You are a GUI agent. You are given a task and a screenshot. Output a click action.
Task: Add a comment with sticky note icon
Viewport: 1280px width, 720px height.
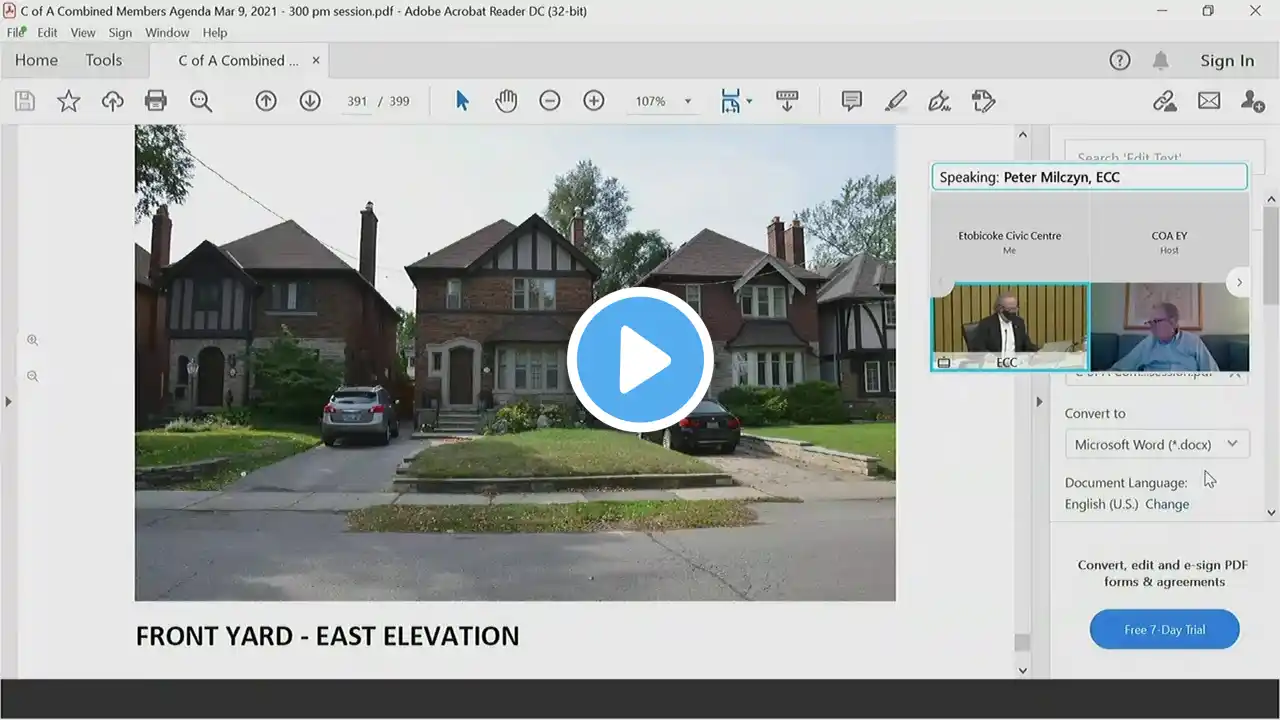852,101
